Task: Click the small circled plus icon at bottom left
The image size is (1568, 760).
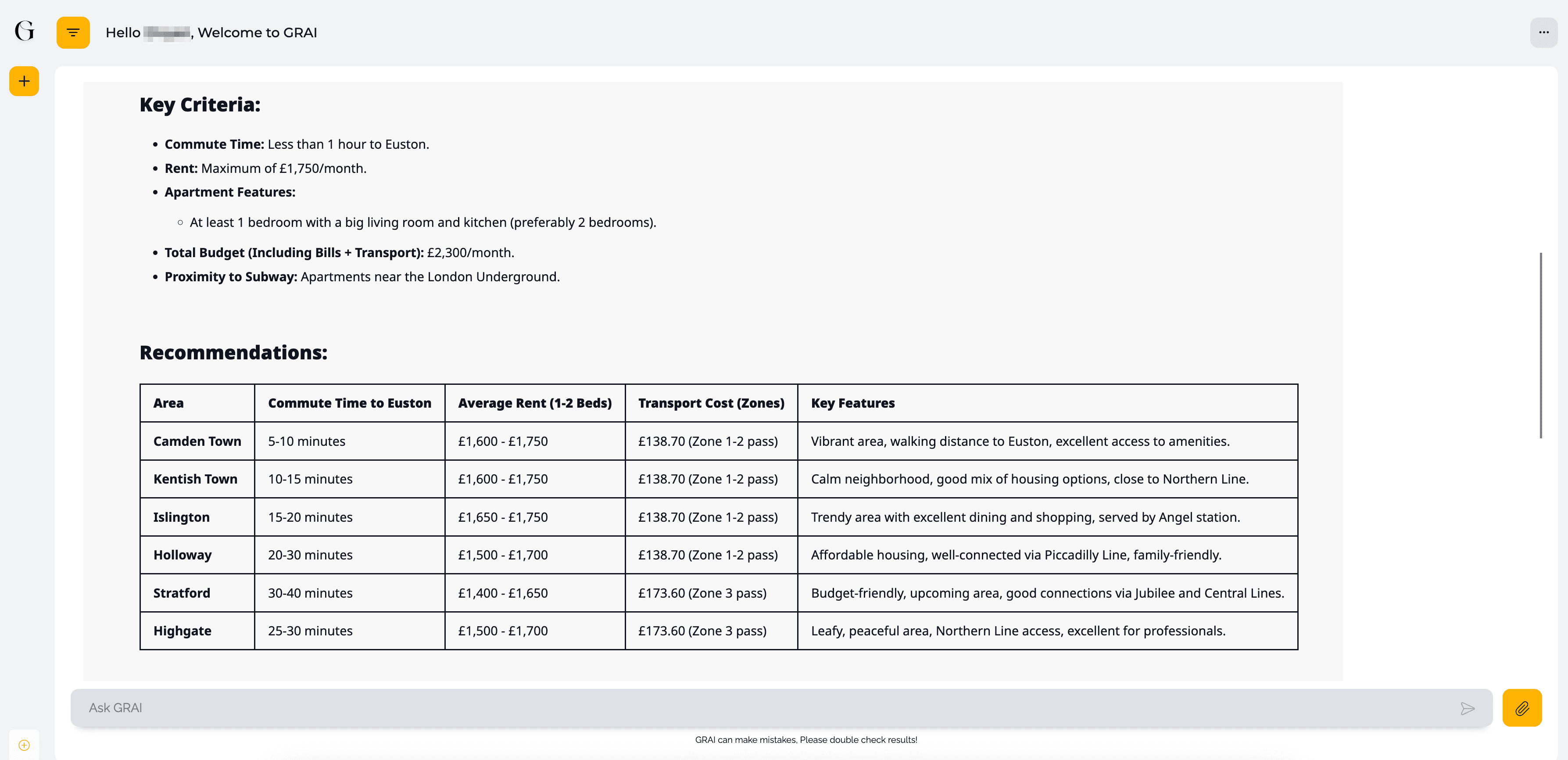Action: [24, 745]
